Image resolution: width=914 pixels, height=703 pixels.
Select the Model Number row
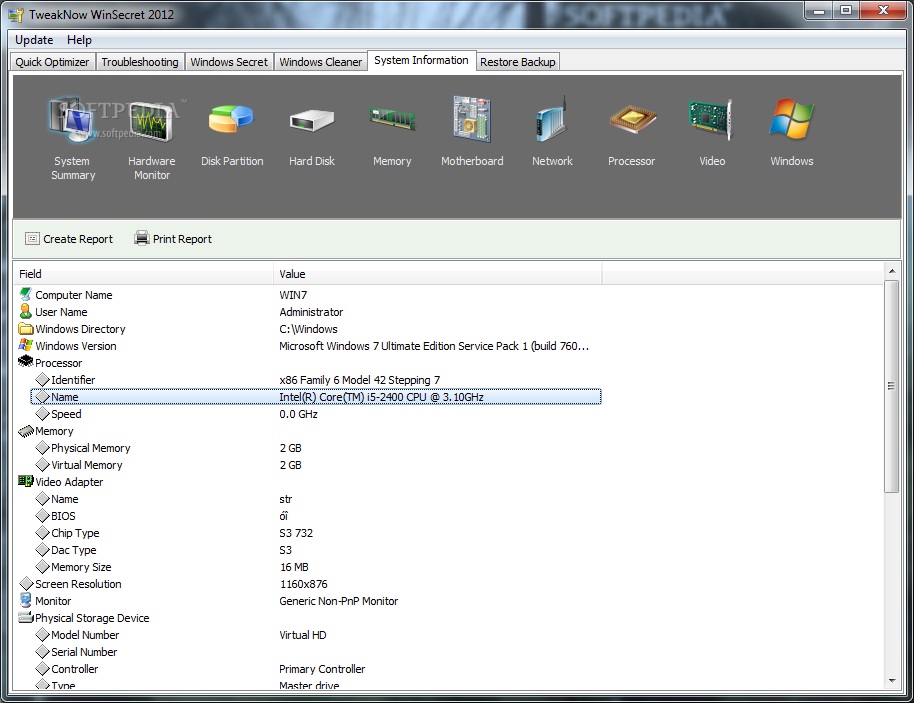[316, 635]
